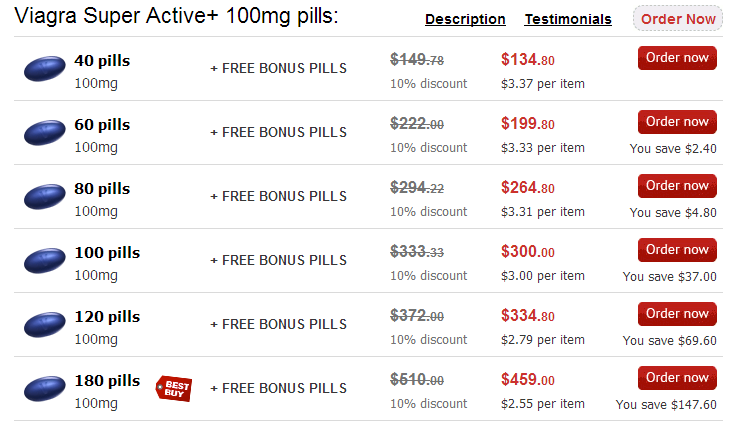This screenshot has height=423, width=734.
Task: Open the Testimonials tab link
Action: 568,19
